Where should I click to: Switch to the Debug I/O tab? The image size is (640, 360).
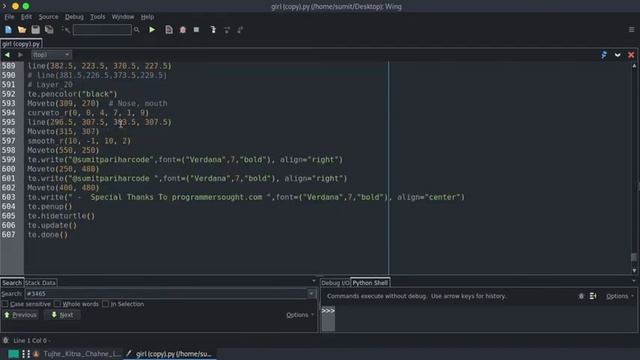(335, 282)
